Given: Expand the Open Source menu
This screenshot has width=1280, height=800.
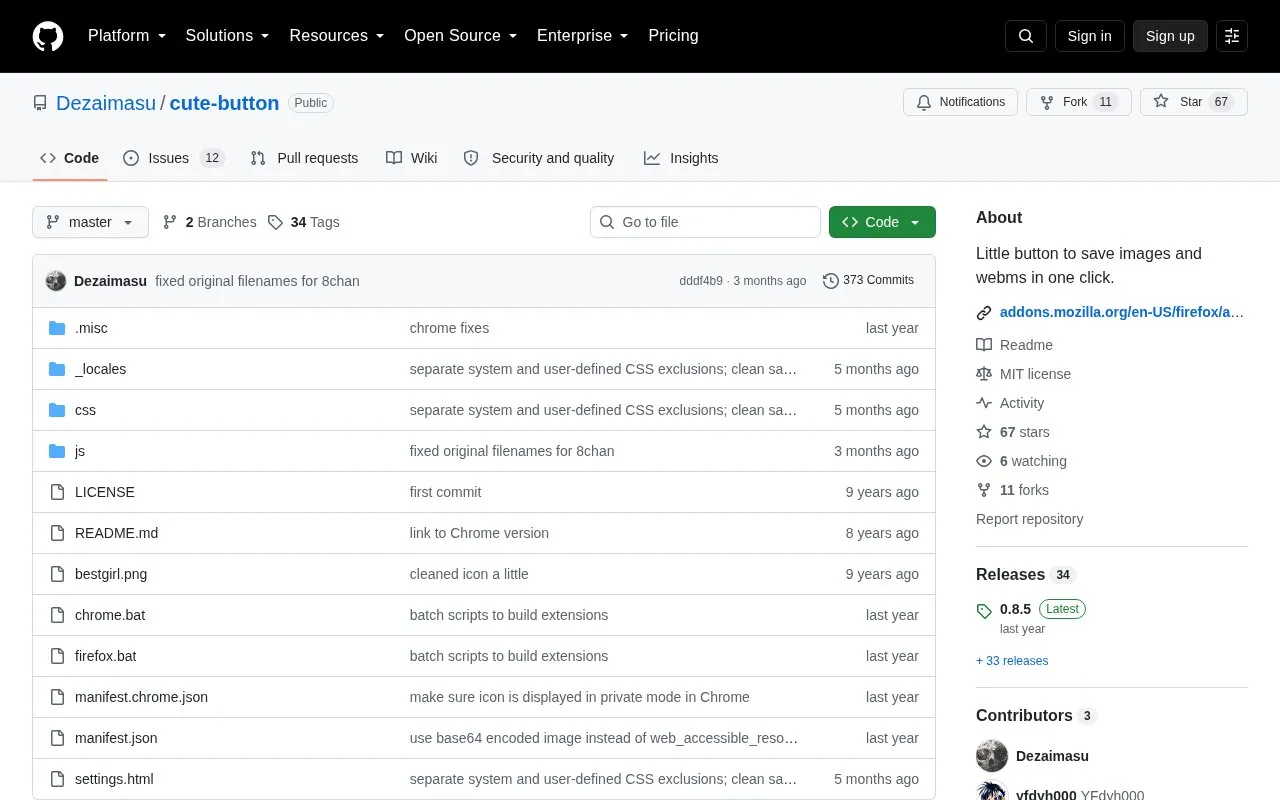Looking at the screenshot, I should 461,36.
